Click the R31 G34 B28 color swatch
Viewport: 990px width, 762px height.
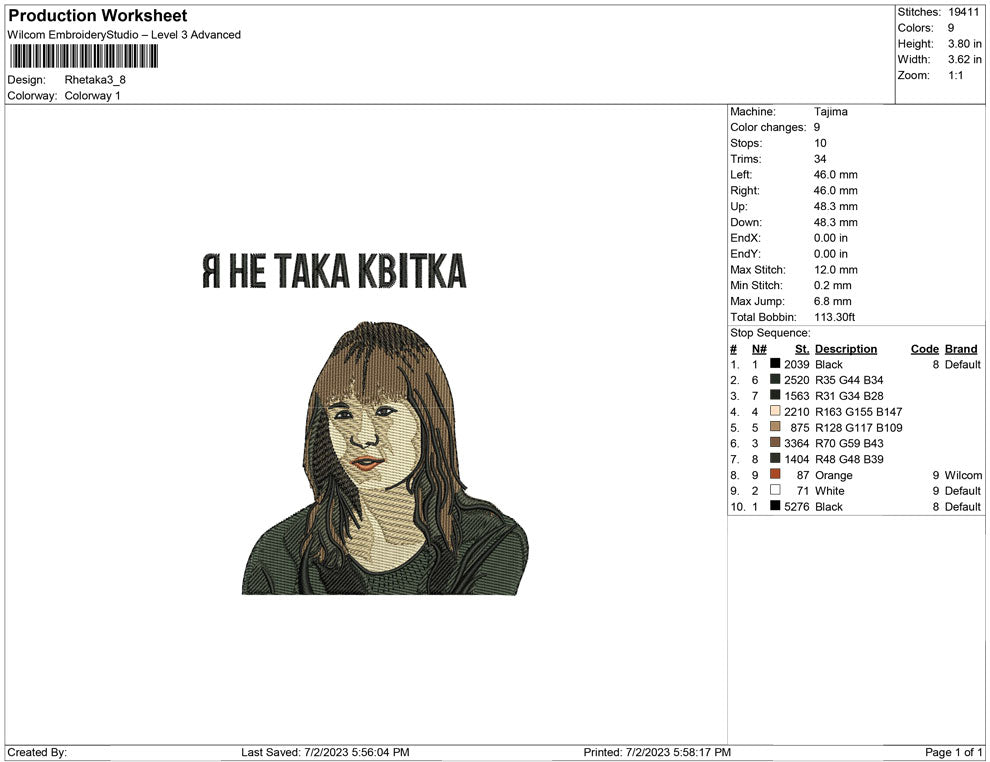[x=775, y=396]
